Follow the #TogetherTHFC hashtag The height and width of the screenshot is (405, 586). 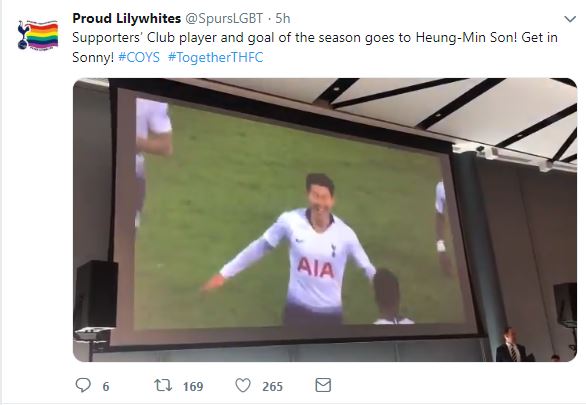point(216,57)
